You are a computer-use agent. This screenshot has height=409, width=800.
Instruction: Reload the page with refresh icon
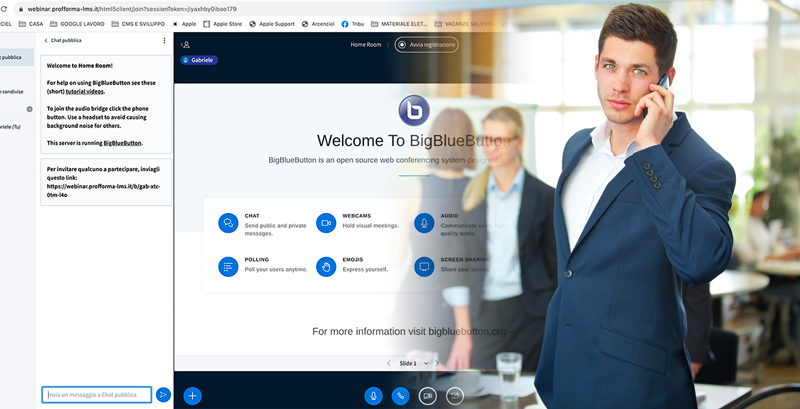click(4, 9)
